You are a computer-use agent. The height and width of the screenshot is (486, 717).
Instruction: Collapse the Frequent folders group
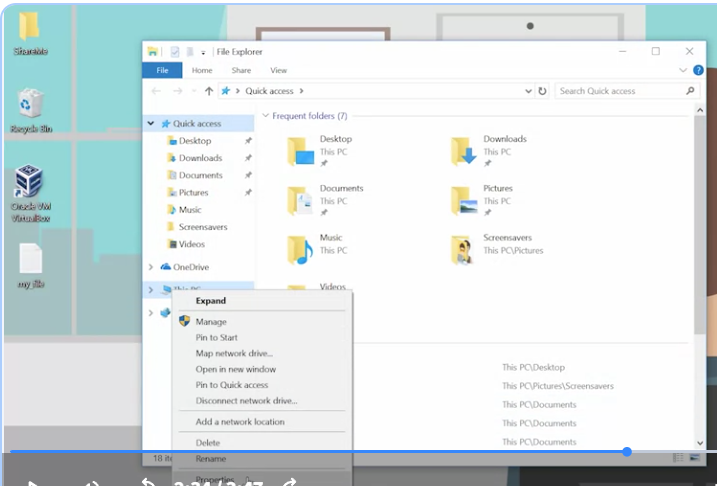tap(265, 116)
